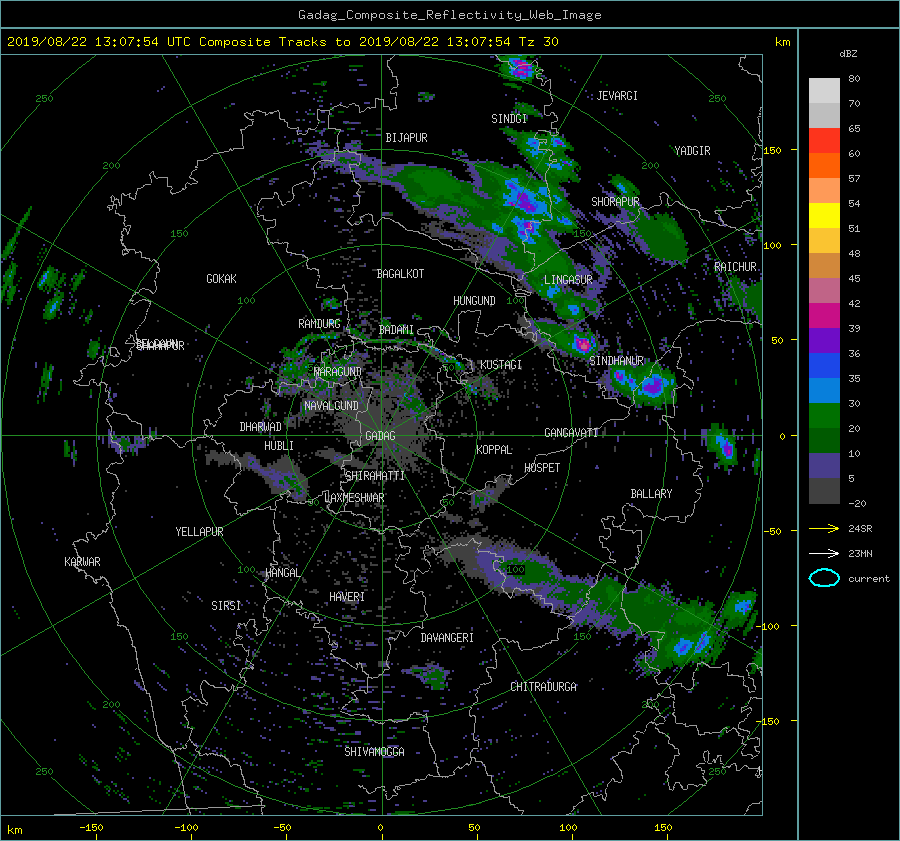The image size is (900, 841).
Task: Click the SINDHANUR city label
Action: 616,361
